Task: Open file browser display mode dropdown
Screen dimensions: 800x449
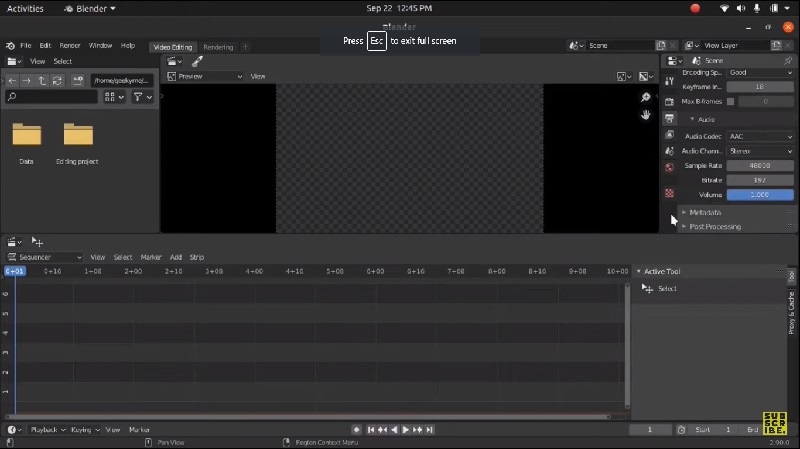Action: point(114,97)
